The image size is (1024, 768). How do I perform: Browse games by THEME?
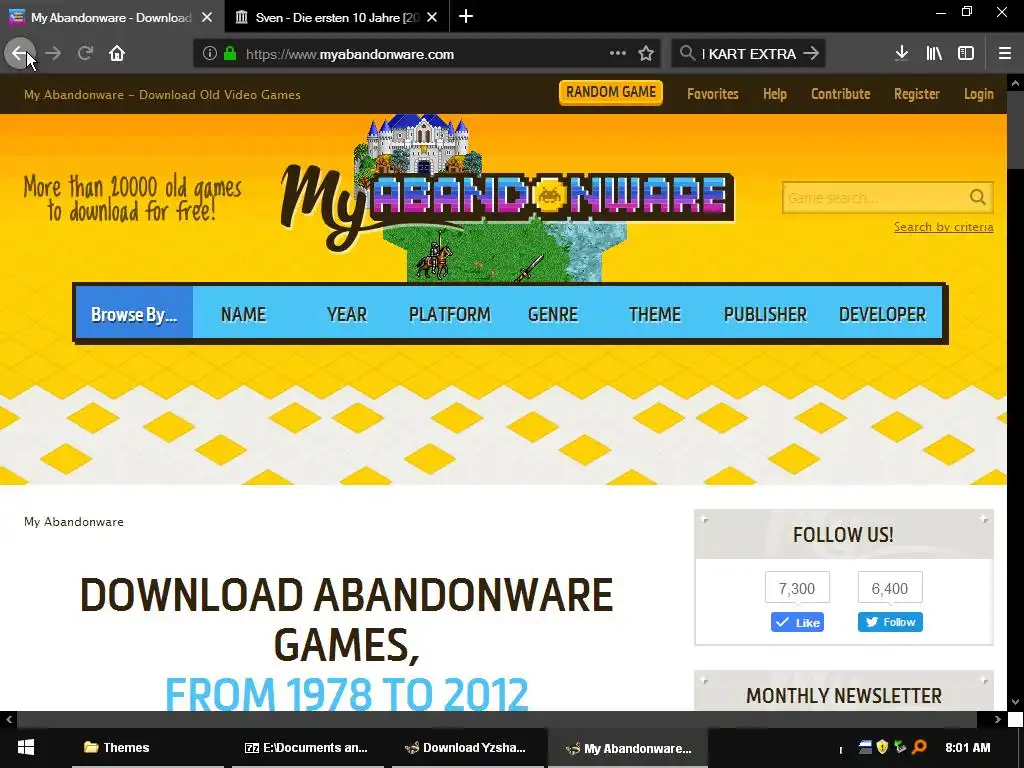(x=655, y=314)
